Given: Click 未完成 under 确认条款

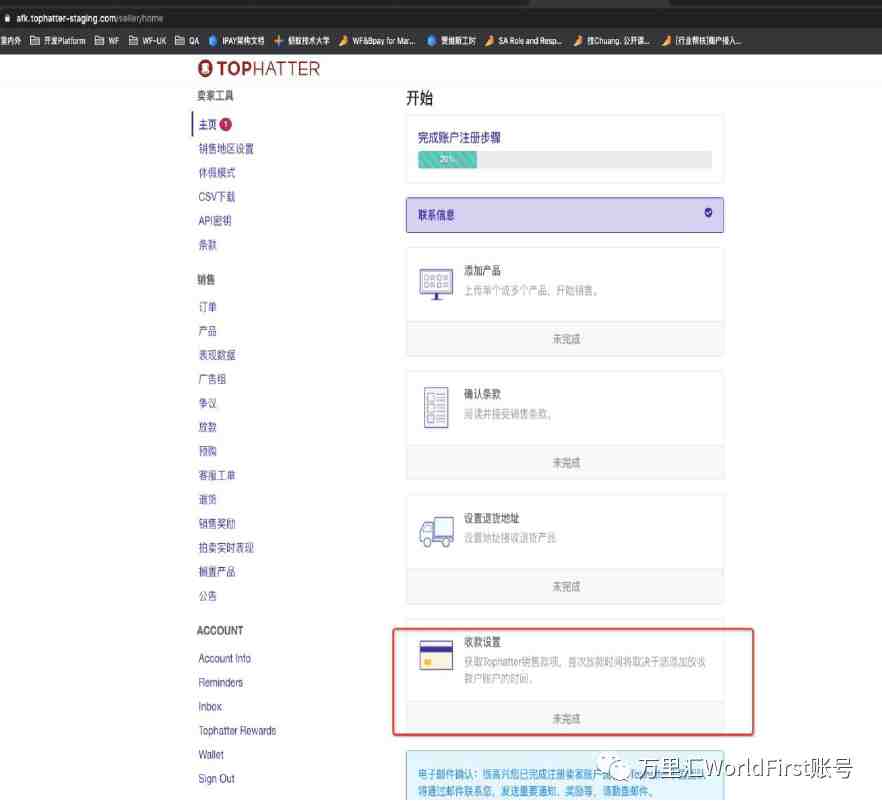Looking at the screenshot, I should [x=565, y=463].
